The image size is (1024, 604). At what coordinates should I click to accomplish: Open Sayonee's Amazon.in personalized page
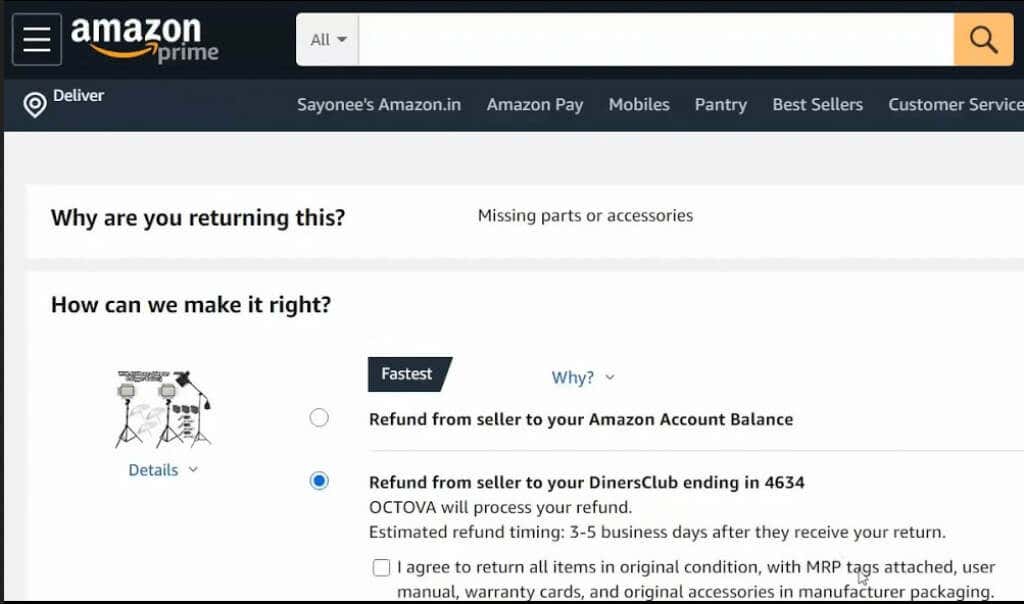coord(379,104)
